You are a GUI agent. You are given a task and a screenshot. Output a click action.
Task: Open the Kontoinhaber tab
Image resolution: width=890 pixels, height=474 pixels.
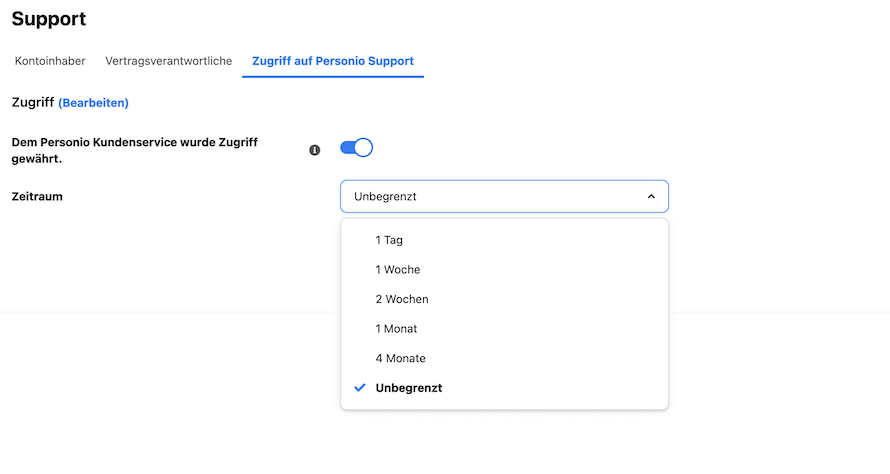[50, 61]
